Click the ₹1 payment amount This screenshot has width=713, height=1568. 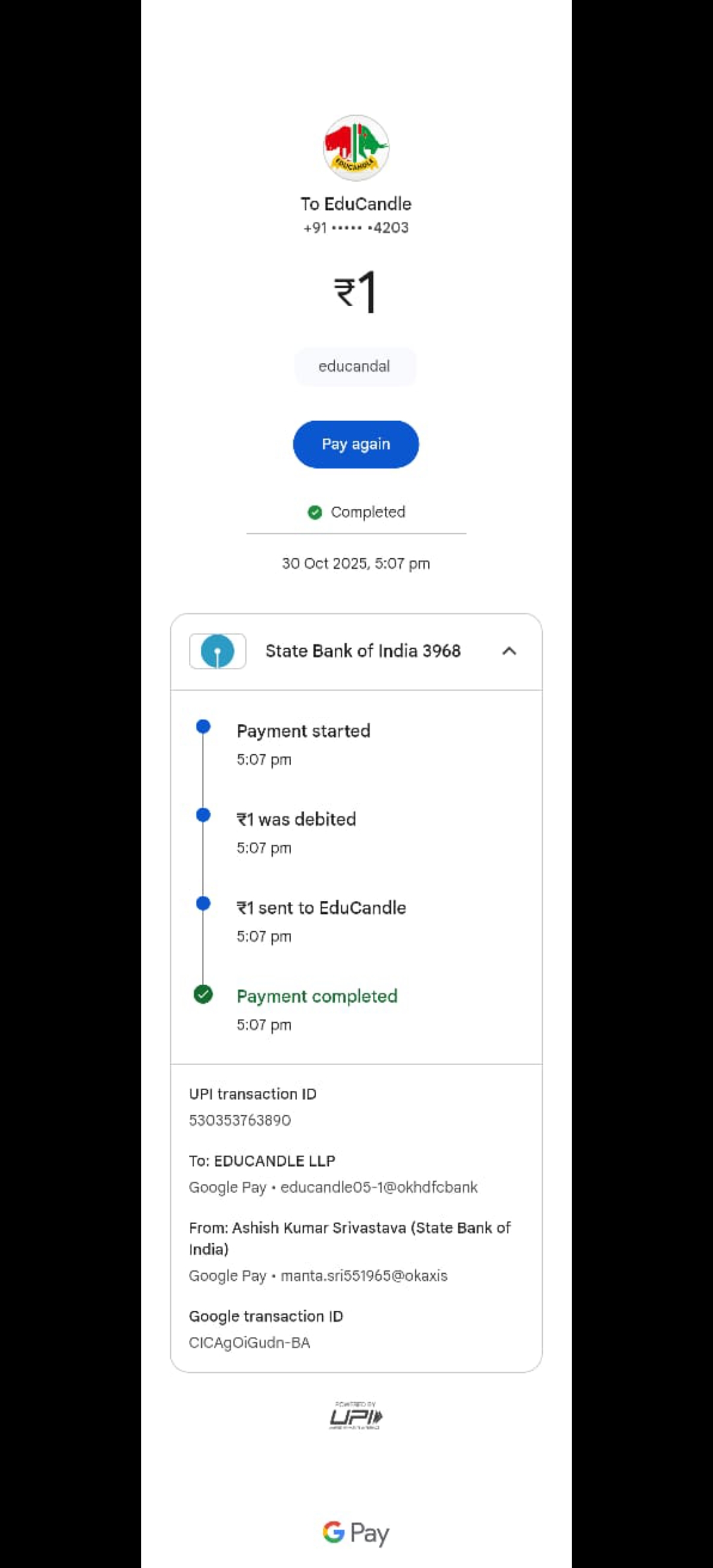click(x=356, y=292)
